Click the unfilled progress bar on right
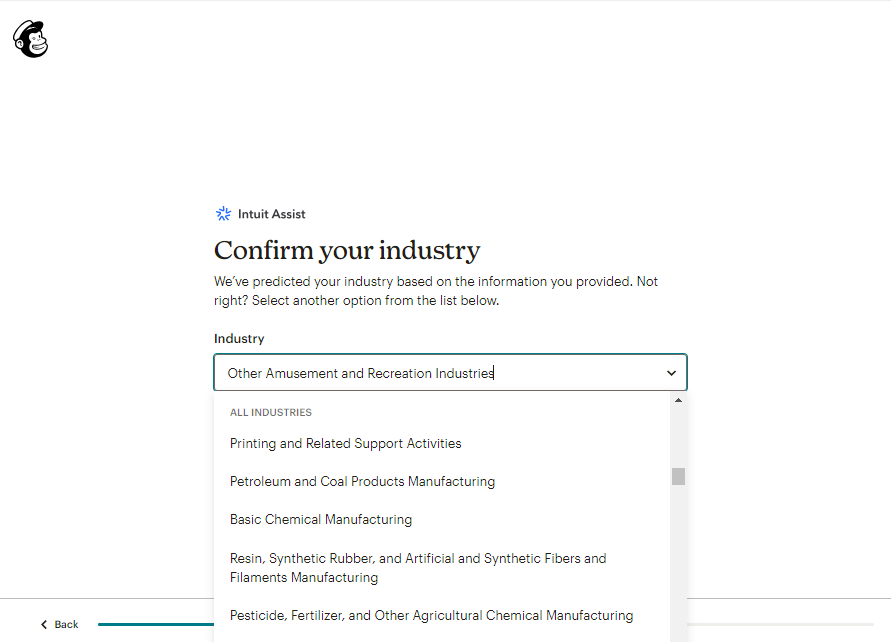The height and width of the screenshot is (642, 891). (x=780, y=624)
